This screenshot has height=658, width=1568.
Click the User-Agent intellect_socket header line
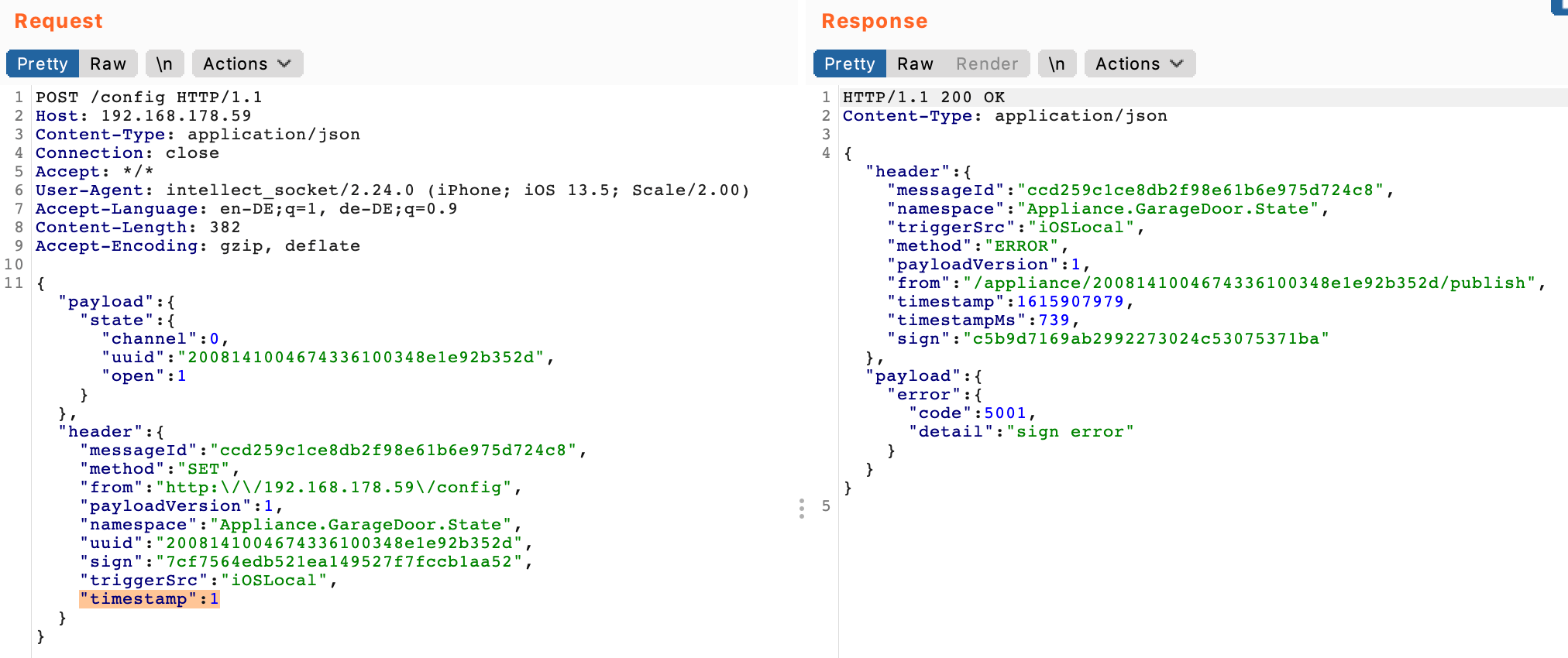pos(393,190)
